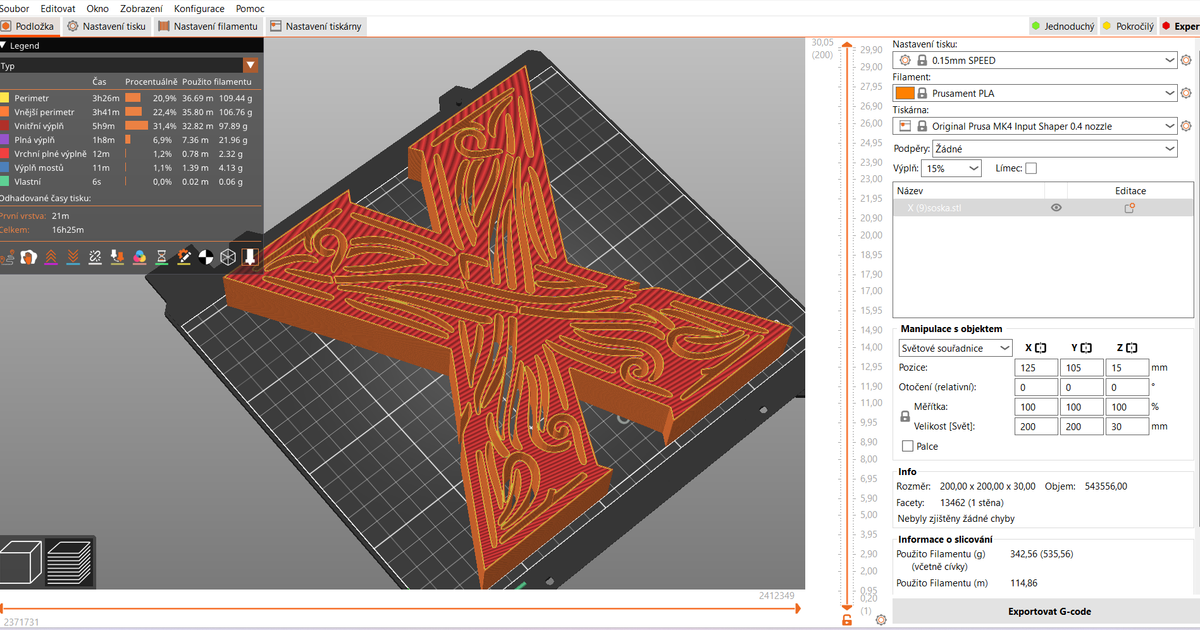The width and height of the screenshot is (1200, 630).
Task: Click gear icon beside Prusament PLA filament
Action: (x=1186, y=93)
